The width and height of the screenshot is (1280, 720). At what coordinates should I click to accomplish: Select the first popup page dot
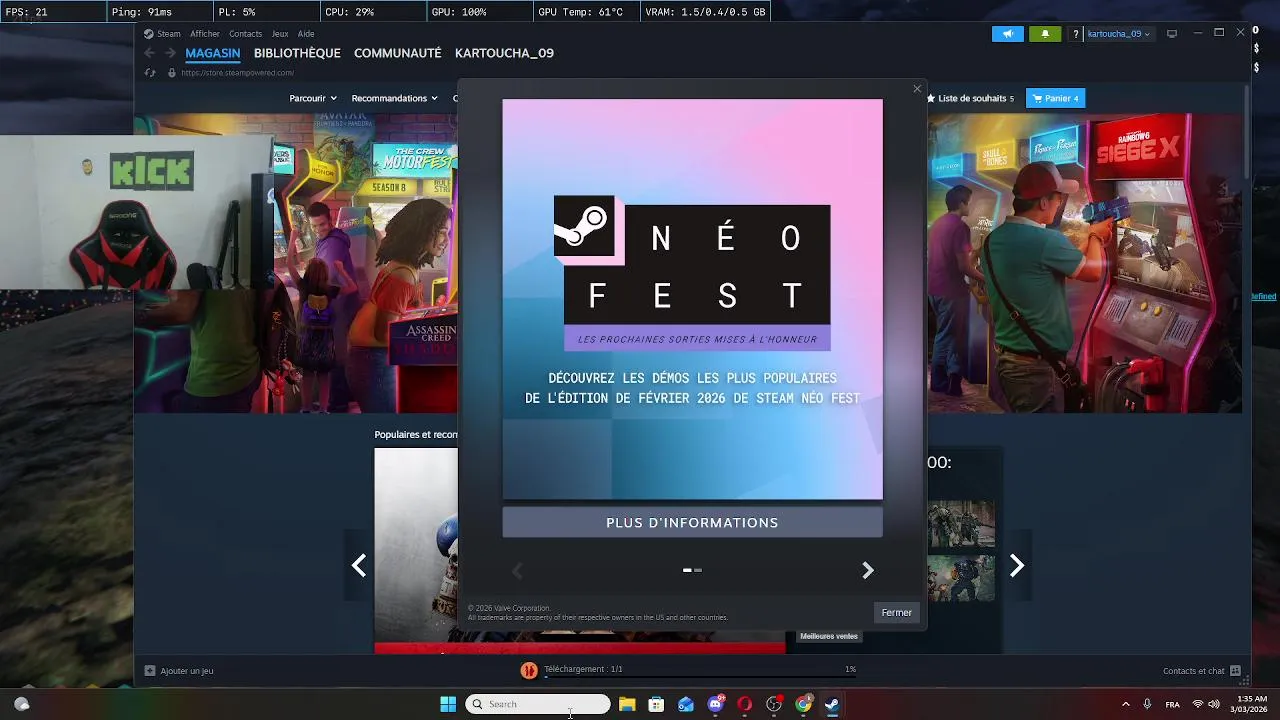click(687, 570)
